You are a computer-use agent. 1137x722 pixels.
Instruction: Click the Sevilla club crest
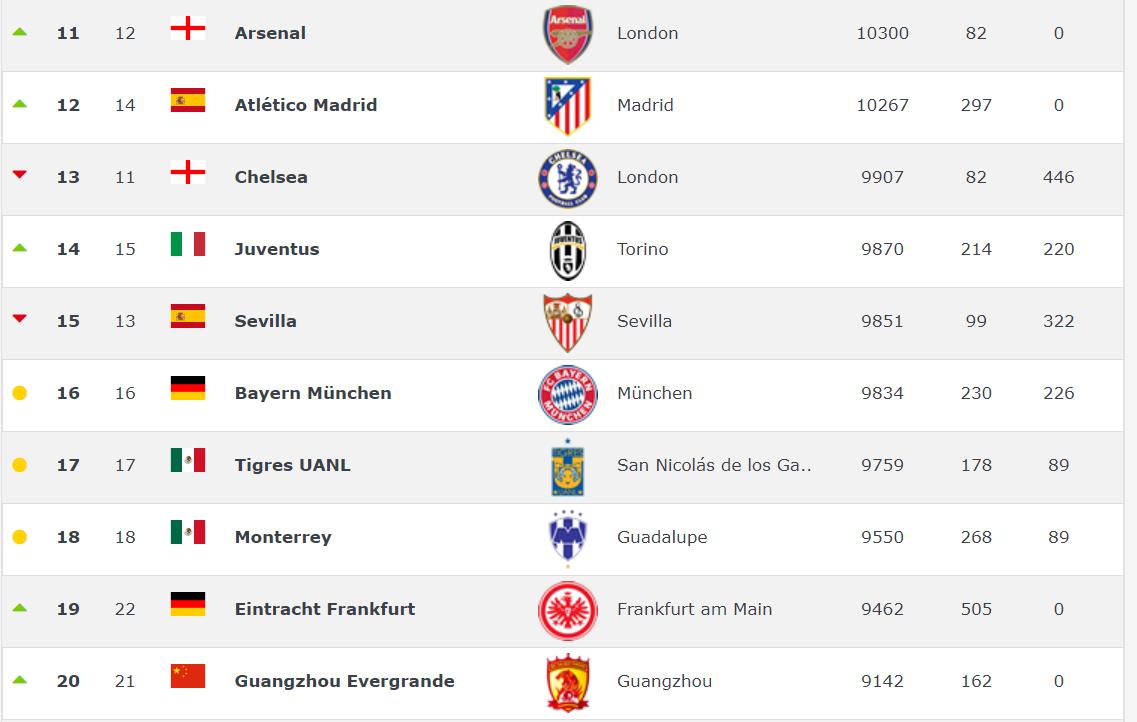click(x=567, y=322)
